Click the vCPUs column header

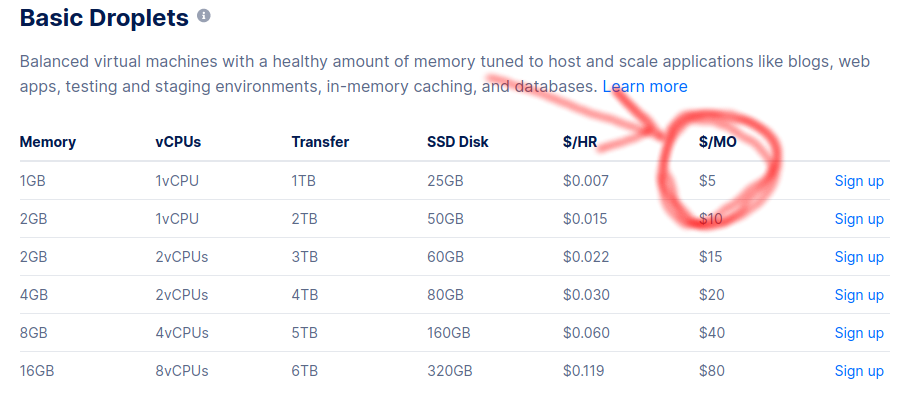(178, 142)
